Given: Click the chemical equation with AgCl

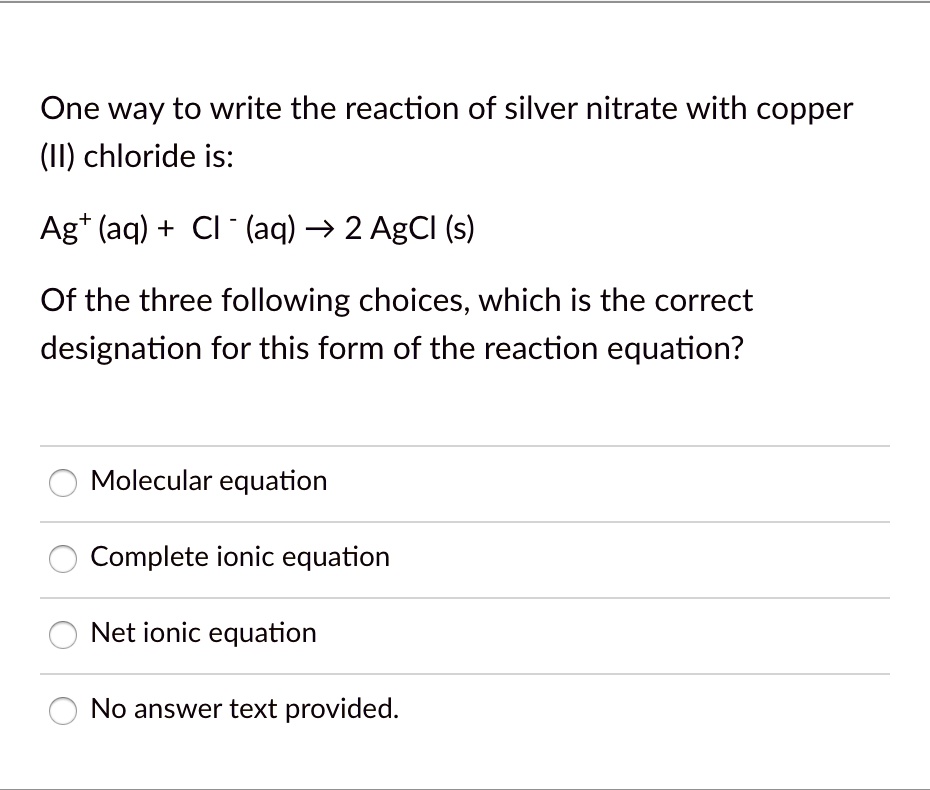Looking at the screenshot, I should point(257,228).
